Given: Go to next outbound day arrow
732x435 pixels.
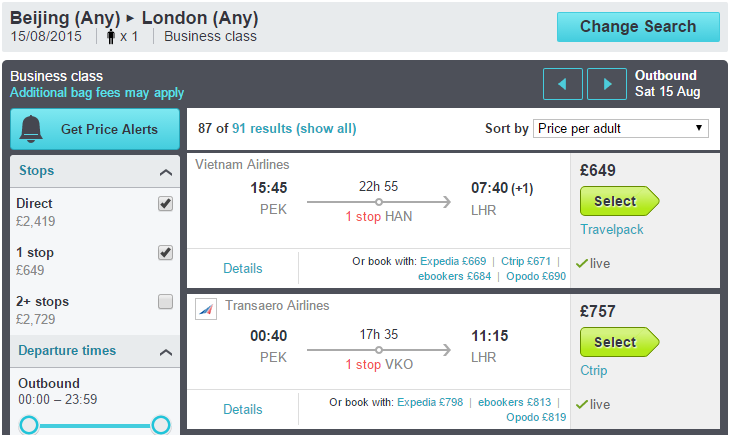Looking at the screenshot, I should tap(606, 84).
